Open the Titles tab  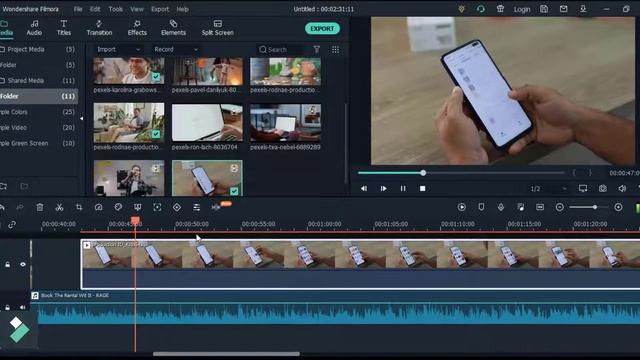[x=64, y=28]
